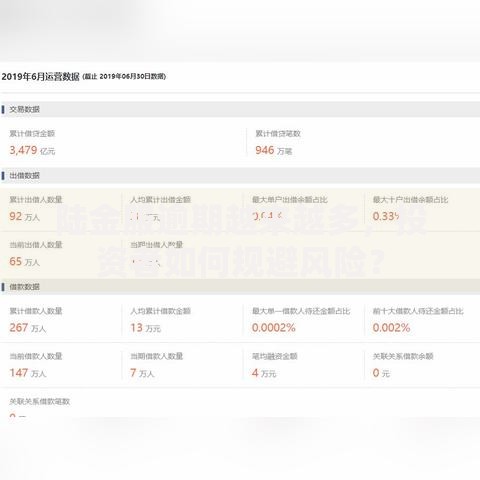Select the 当期借款人数量 label
This screenshot has width=480, height=480.
coord(157,356)
